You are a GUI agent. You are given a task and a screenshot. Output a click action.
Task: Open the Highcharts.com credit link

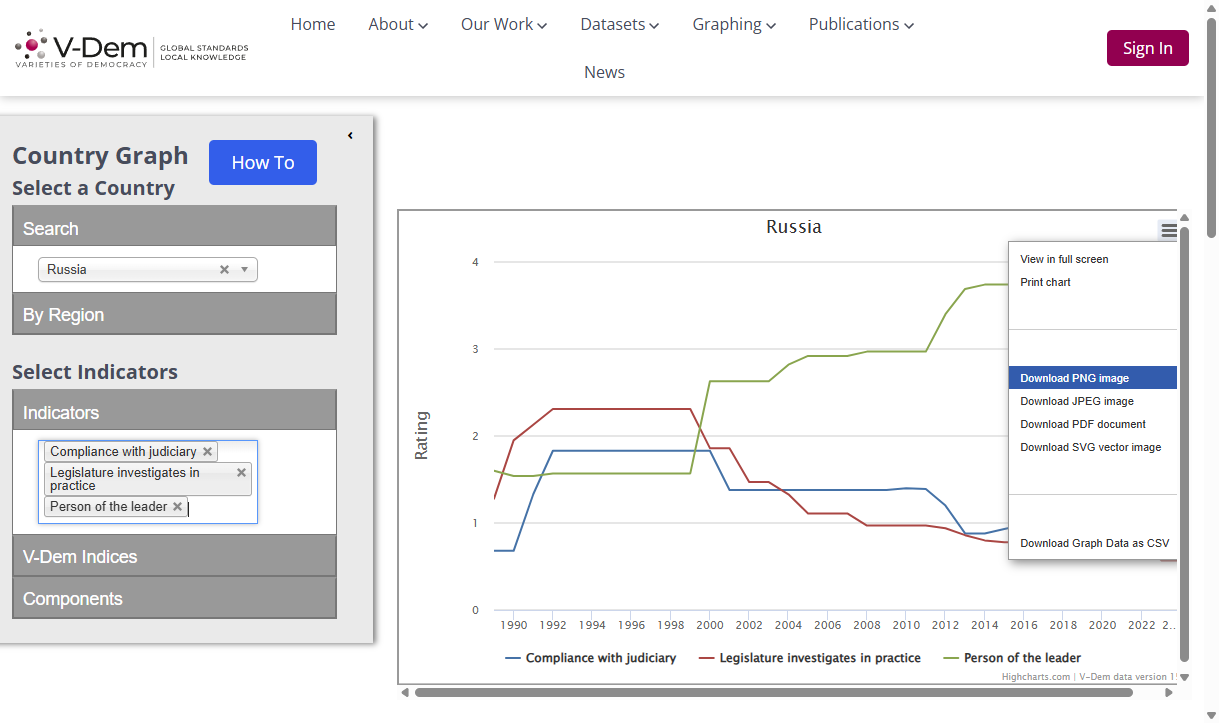(1036, 677)
